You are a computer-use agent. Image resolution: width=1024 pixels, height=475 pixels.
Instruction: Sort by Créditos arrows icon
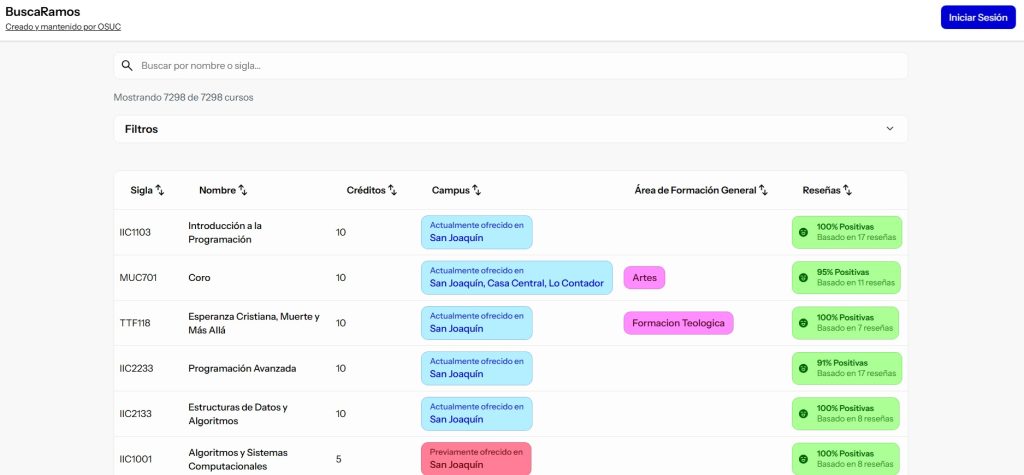click(x=392, y=190)
